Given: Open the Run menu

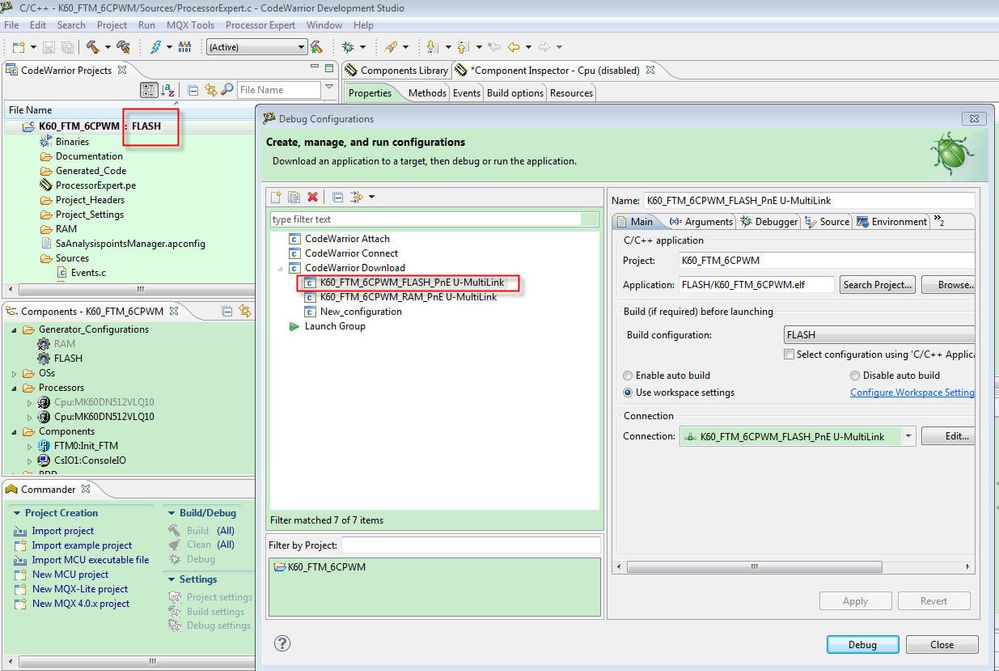Looking at the screenshot, I should [147, 25].
